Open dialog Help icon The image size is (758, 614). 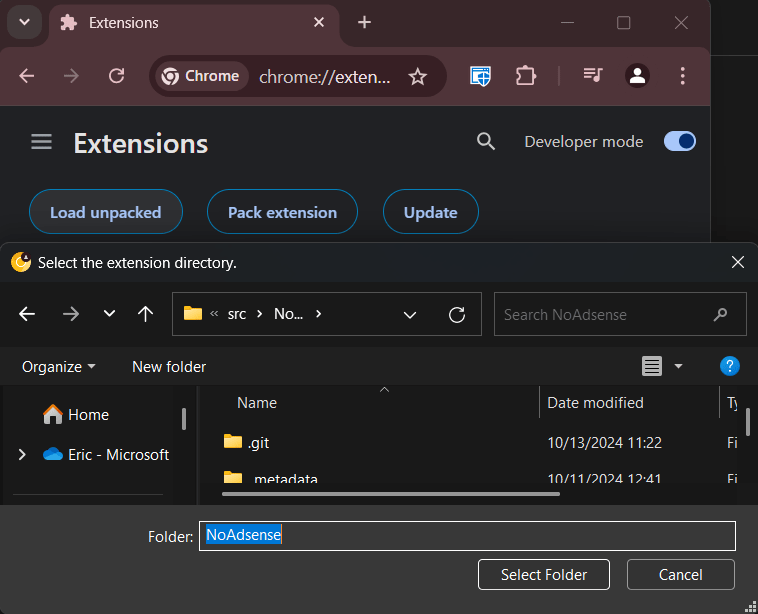(x=729, y=366)
